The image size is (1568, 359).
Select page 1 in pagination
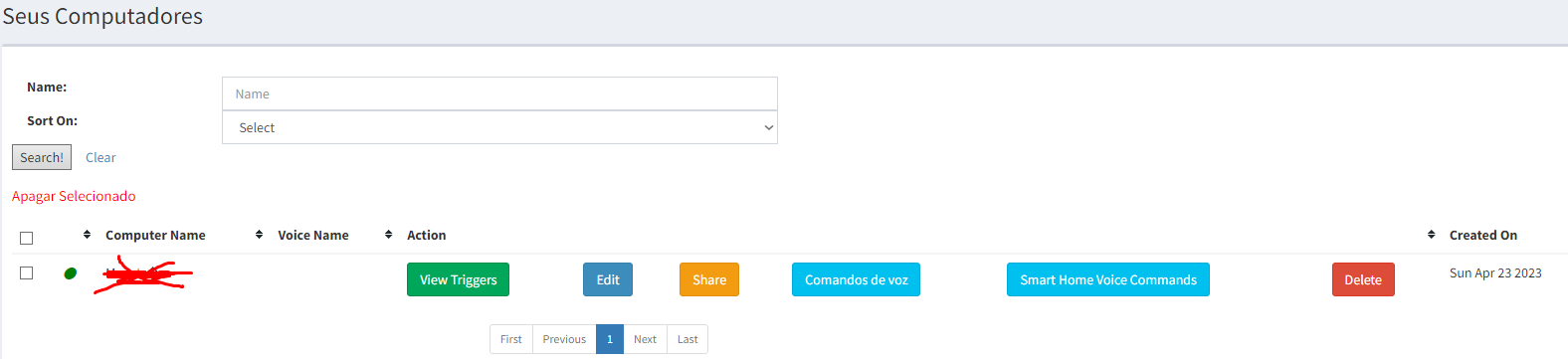(x=610, y=339)
